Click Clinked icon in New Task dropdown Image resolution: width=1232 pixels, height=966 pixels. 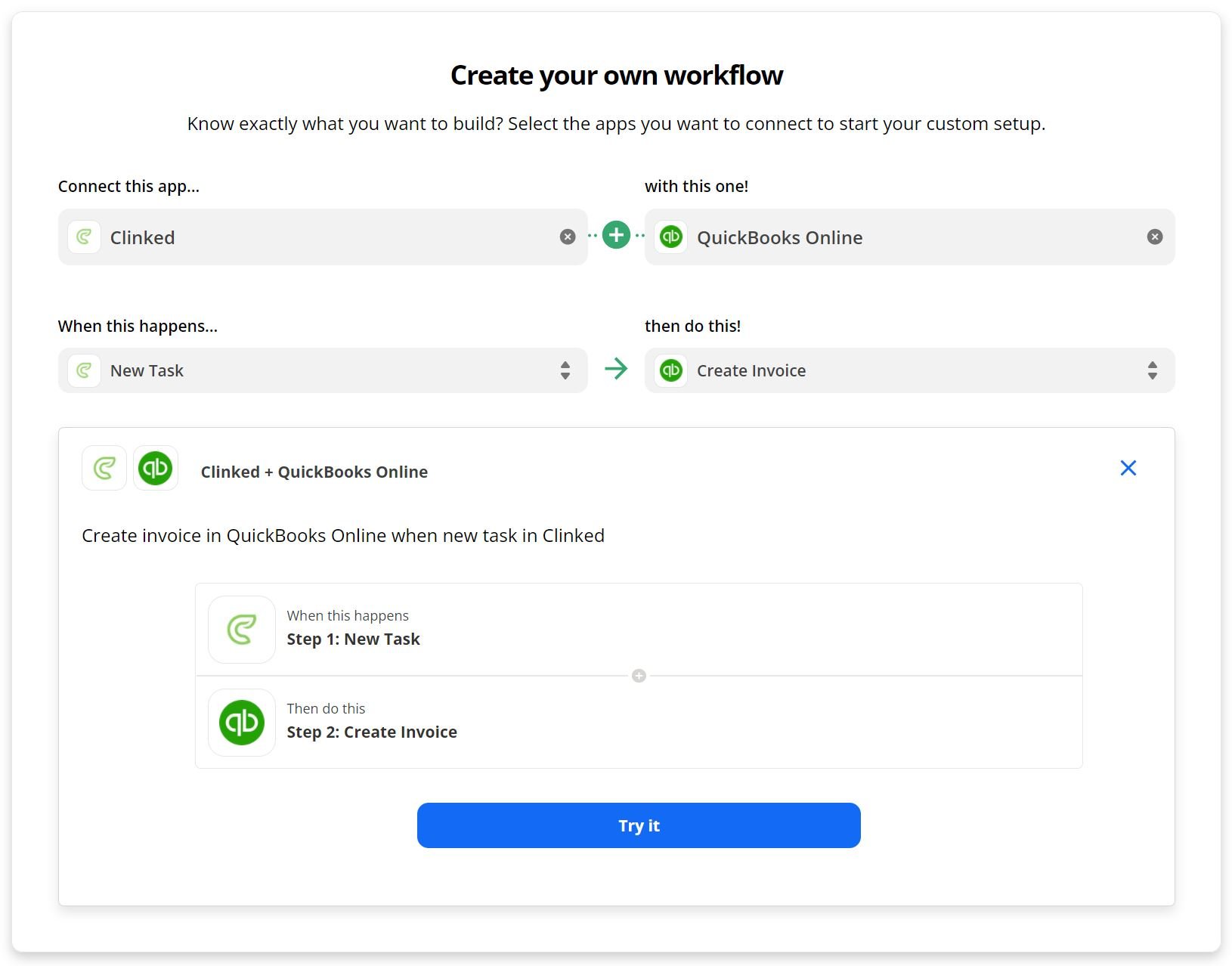click(84, 370)
